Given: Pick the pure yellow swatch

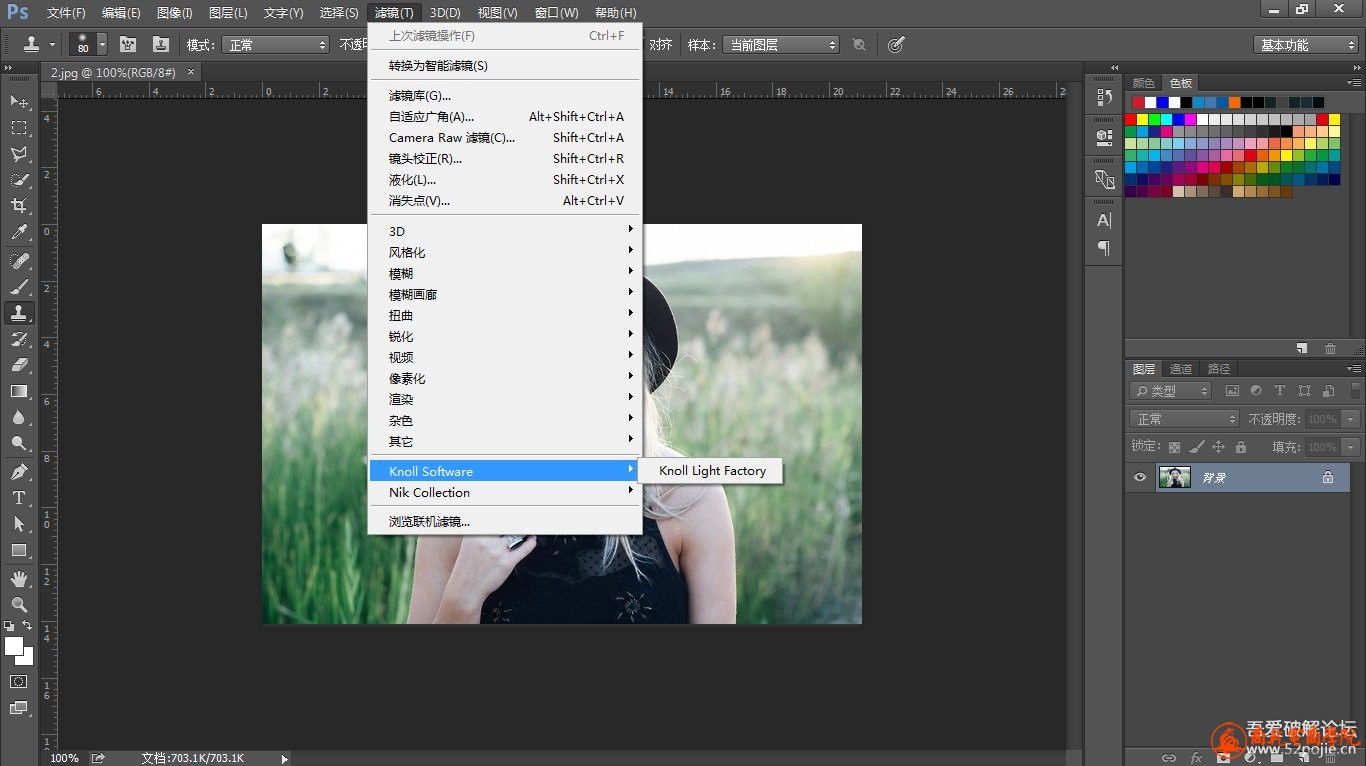Looking at the screenshot, I should point(1143,119).
